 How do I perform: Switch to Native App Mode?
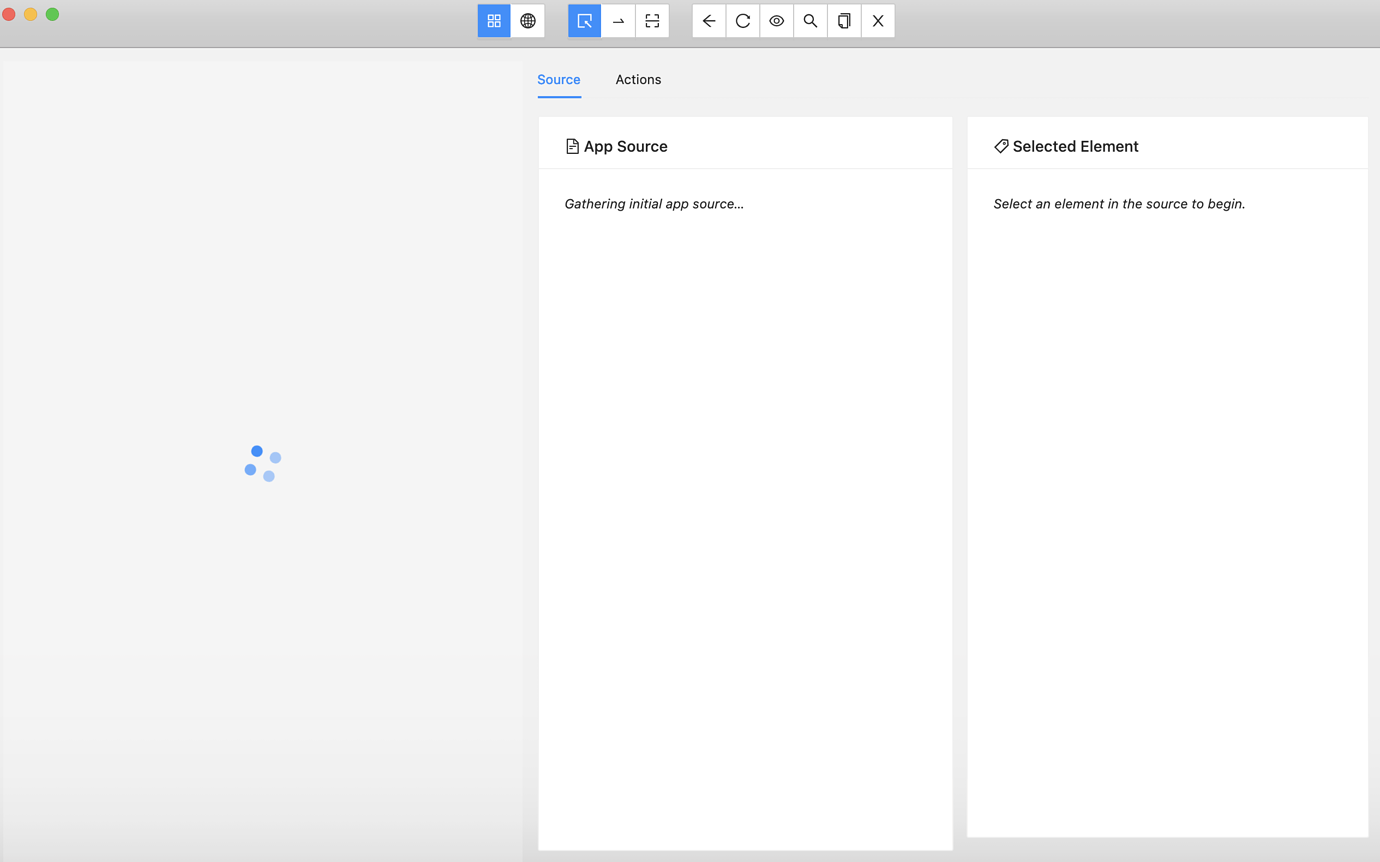[x=494, y=21]
